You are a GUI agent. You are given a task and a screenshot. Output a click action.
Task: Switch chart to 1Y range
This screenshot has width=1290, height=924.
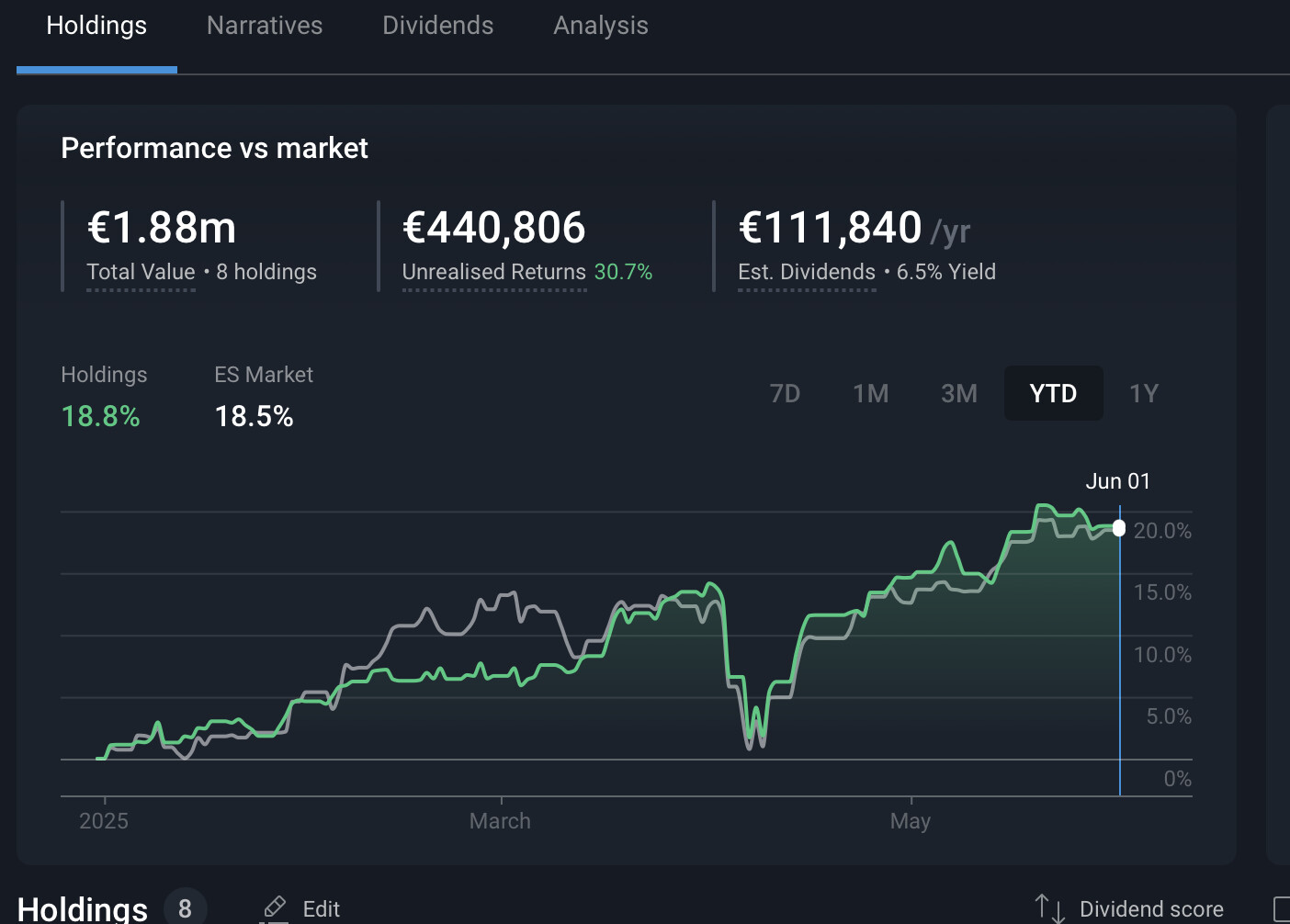tap(1144, 393)
